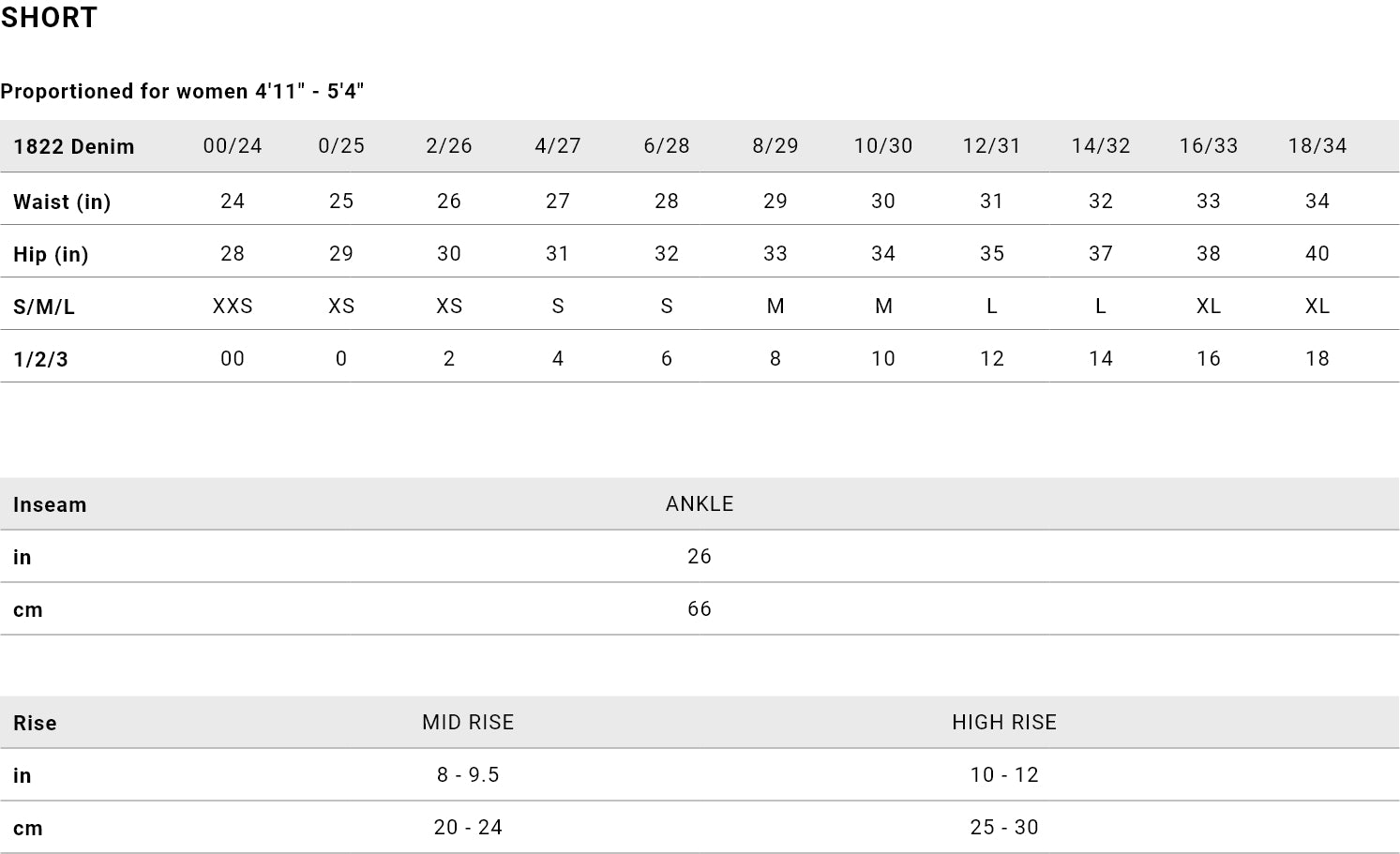Click the 1/2/3 row label

[40, 359]
